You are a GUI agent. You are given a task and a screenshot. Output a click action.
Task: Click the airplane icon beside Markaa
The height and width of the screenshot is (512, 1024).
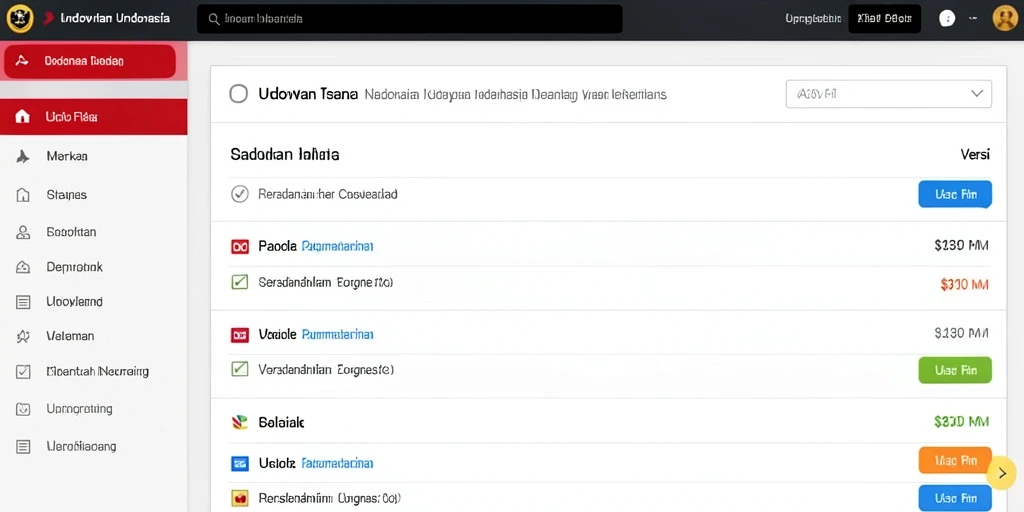click(x=22, y=157)
